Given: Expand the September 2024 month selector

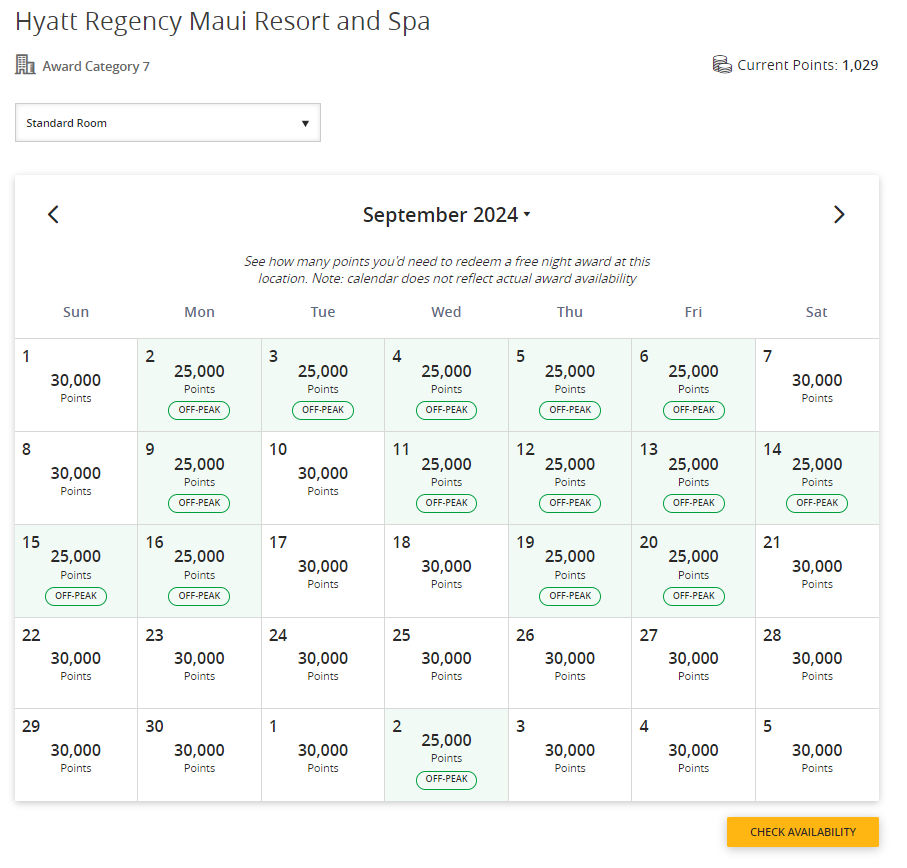Looking at the screenshot, I should 446,215.
